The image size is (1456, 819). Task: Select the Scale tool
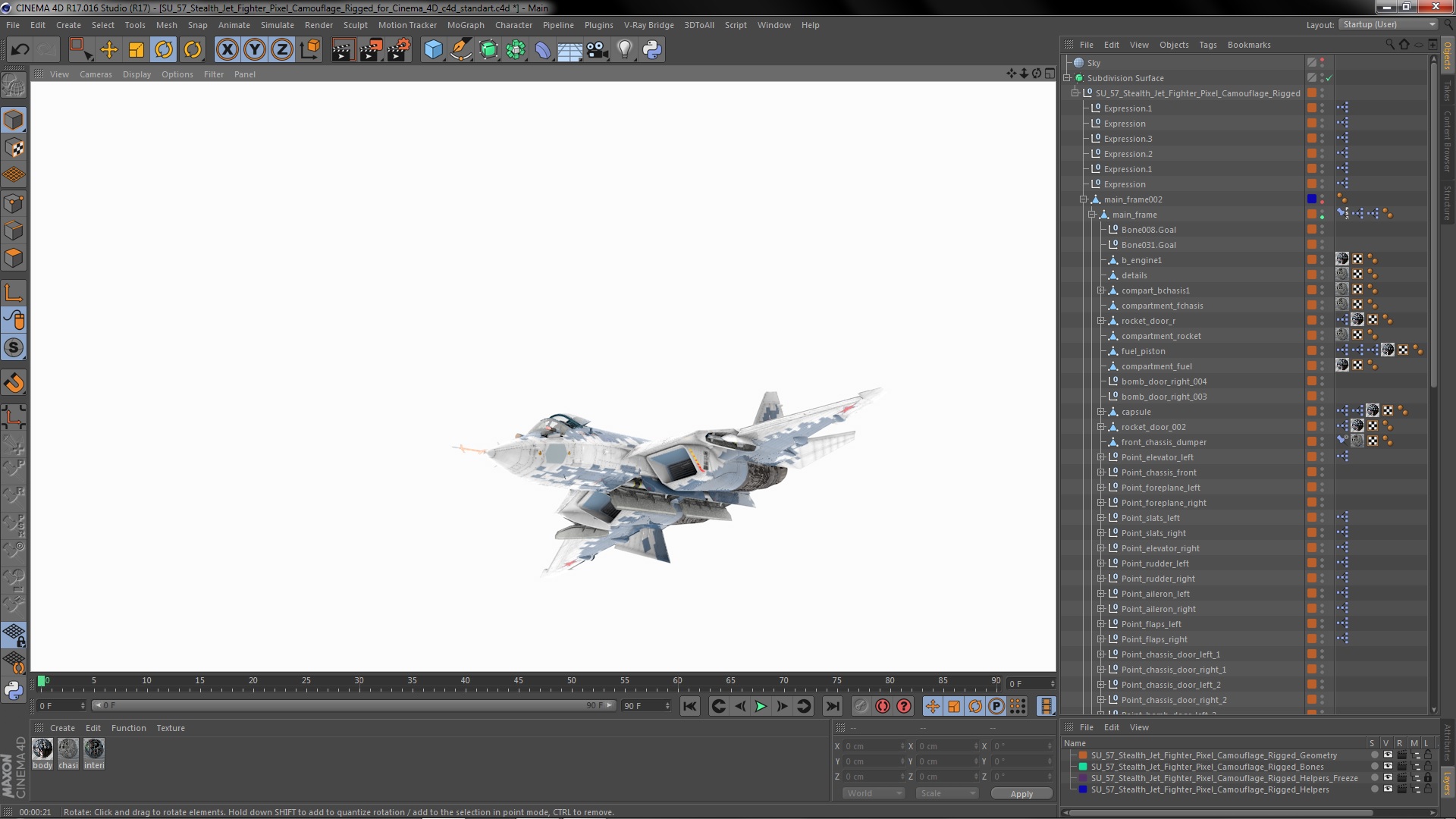[136, 50]
